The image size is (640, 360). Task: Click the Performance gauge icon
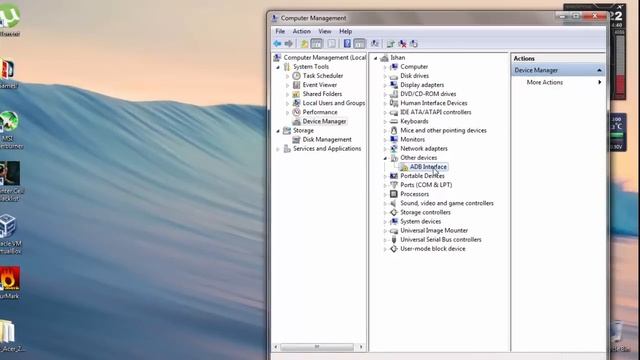tap(296, 112)
